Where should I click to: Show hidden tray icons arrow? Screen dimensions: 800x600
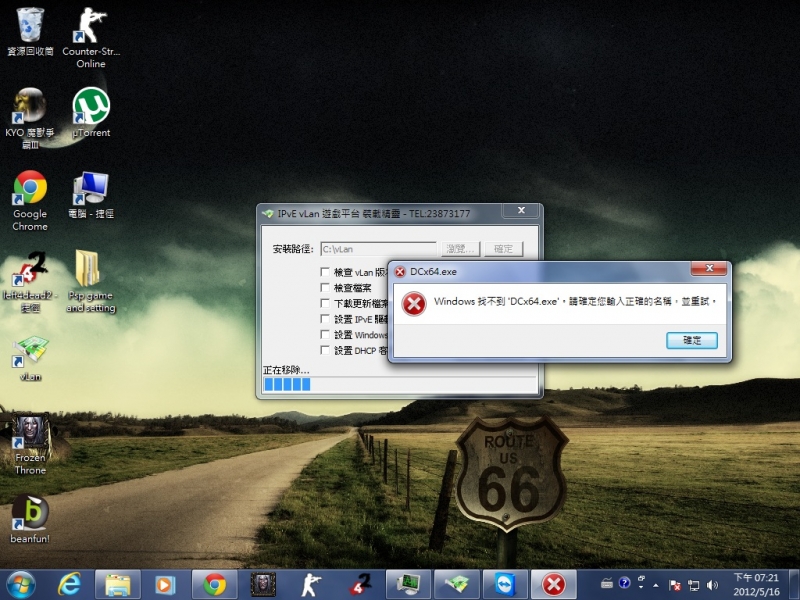point(656,585)
